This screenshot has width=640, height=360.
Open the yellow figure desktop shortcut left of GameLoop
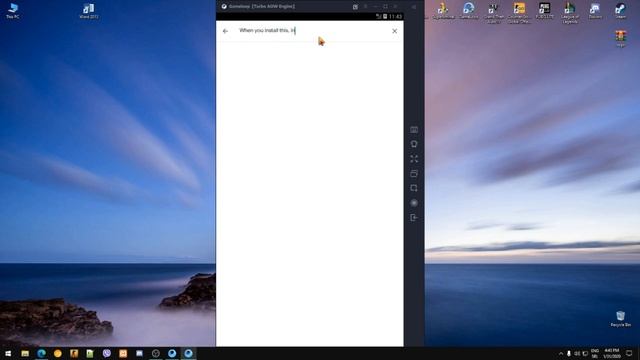(x=443, y=11)
